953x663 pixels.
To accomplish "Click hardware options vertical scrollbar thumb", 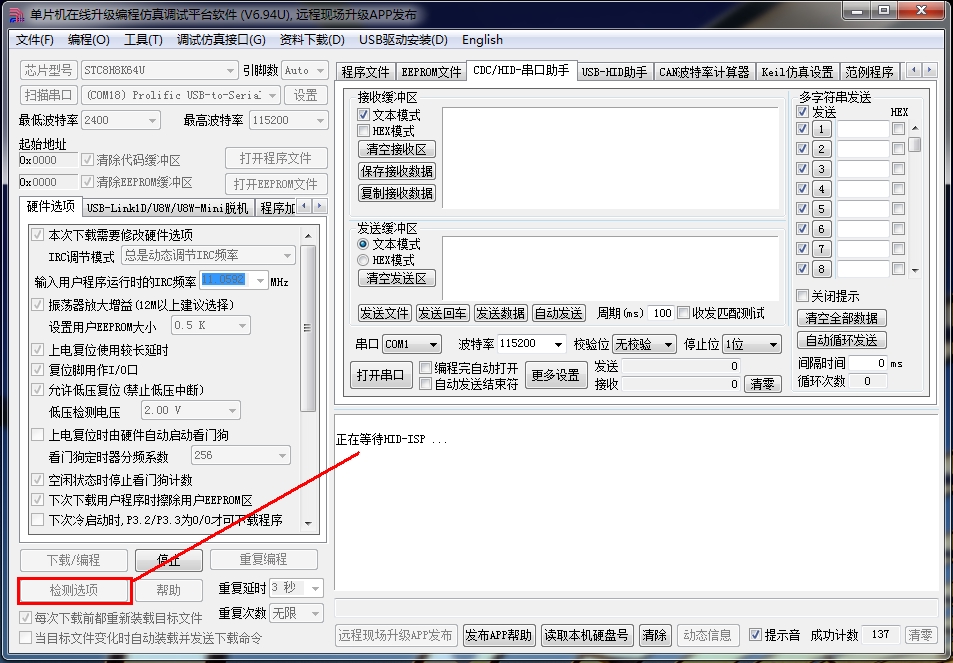I will (x=308, y=328).
